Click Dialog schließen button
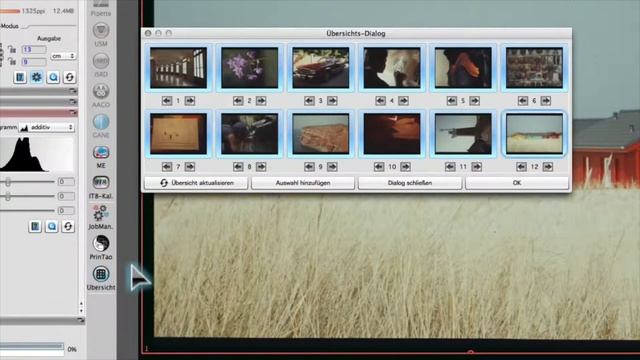640x360 pixels. 410,183
